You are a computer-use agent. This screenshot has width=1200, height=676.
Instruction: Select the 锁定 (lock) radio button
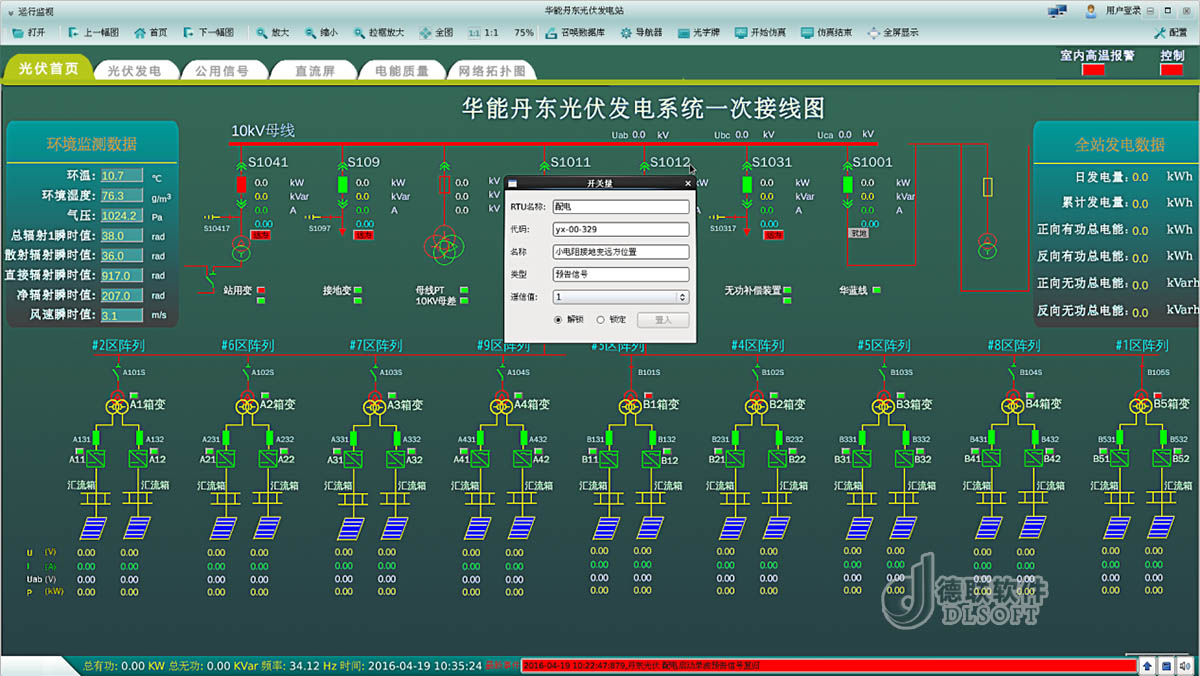coord(601,320)
